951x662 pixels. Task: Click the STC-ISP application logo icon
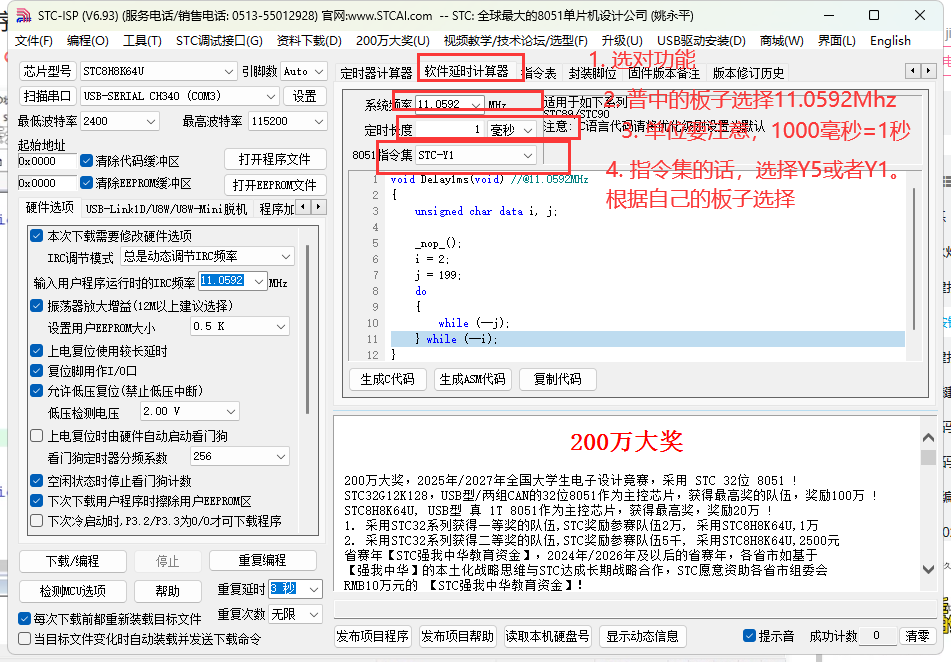pyautogui.click(x=23, y=15)
